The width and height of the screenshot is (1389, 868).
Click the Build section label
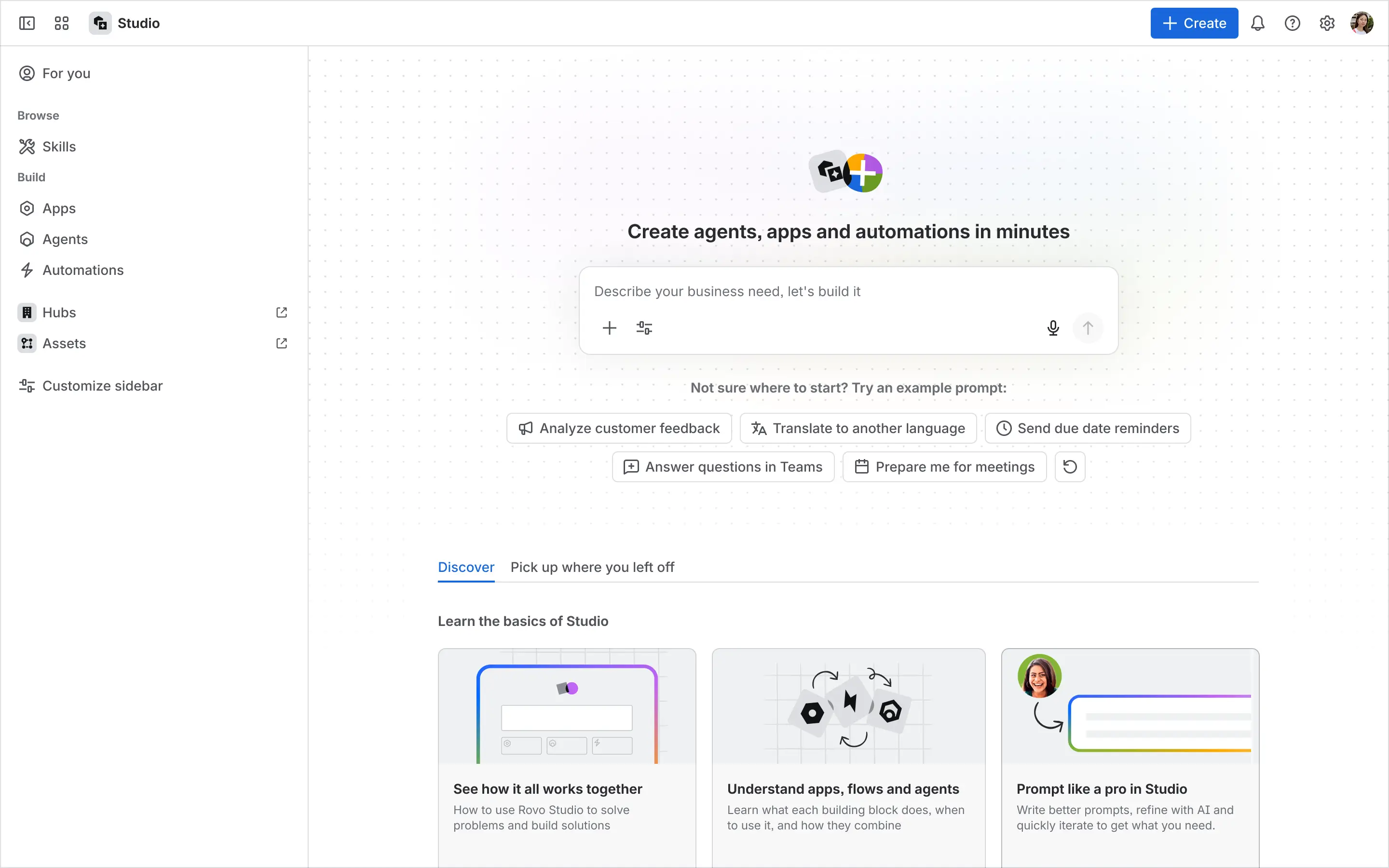point(31,177)
